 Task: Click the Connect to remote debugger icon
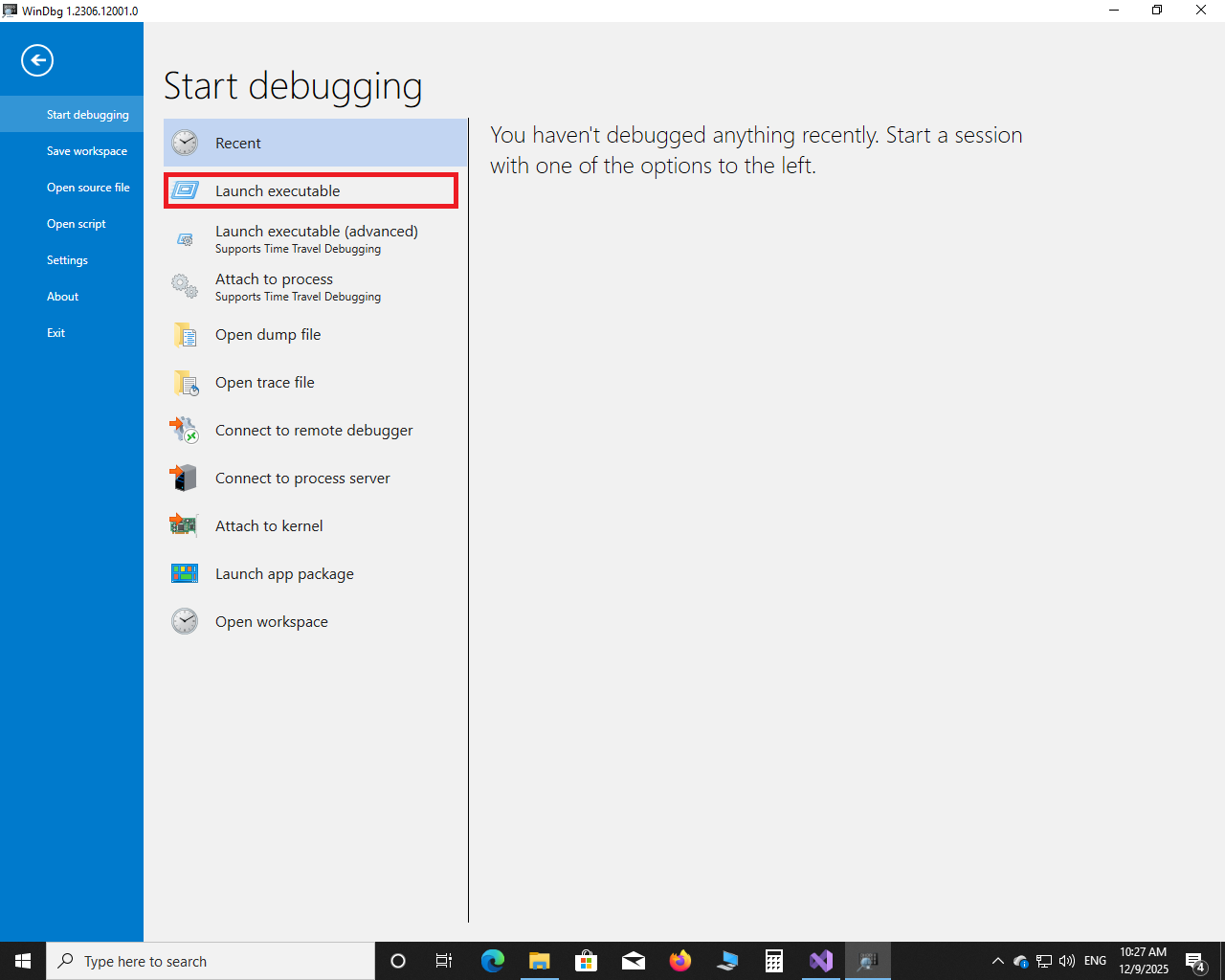pos(185,430)
